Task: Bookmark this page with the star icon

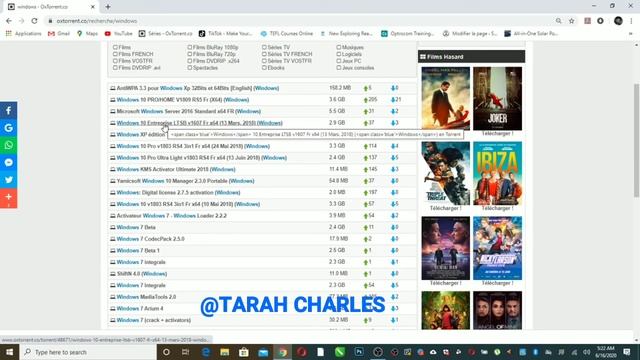Action: tap(571, 21)
